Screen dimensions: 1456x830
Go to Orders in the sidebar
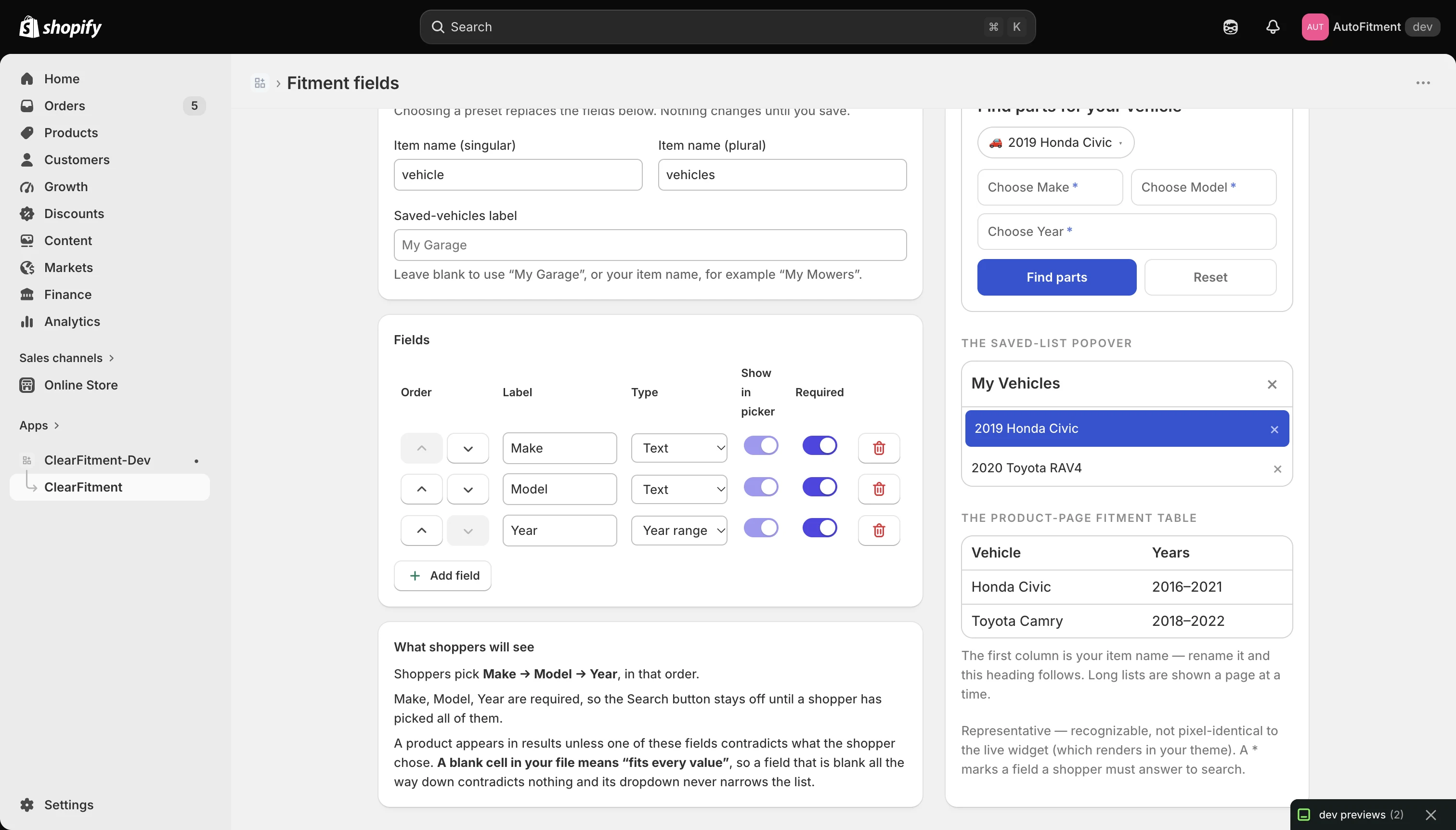109,105
